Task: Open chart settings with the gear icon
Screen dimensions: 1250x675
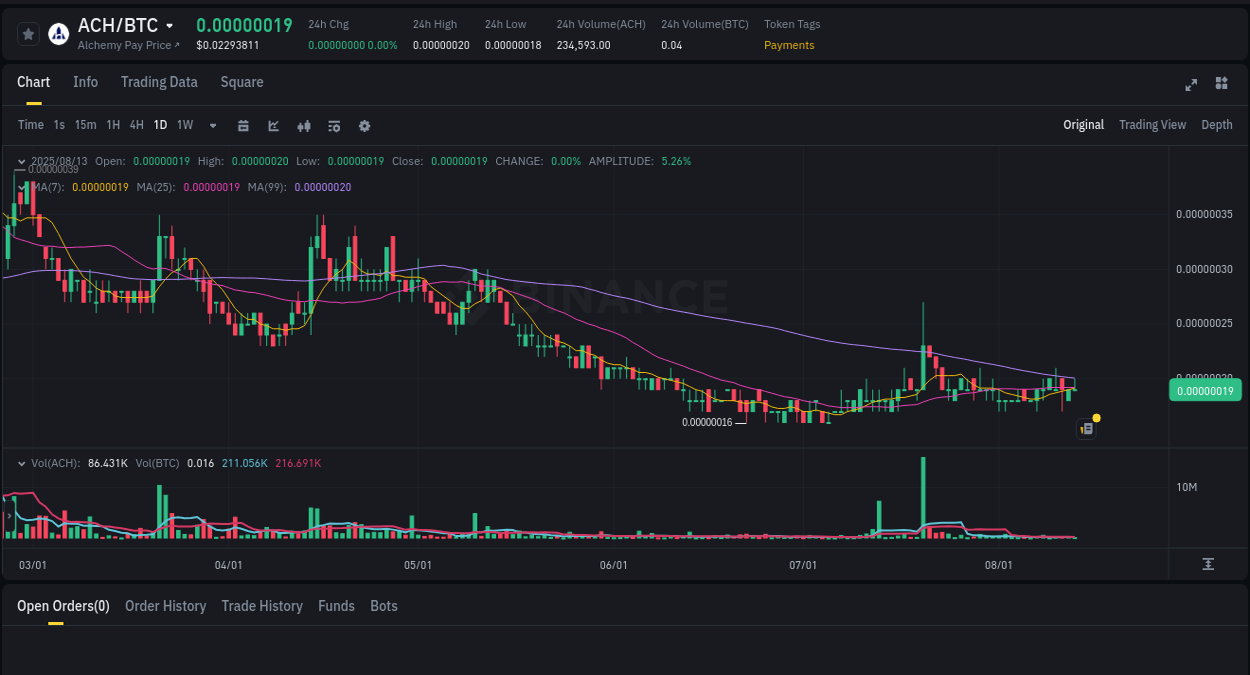Action: tap(364, 125)
